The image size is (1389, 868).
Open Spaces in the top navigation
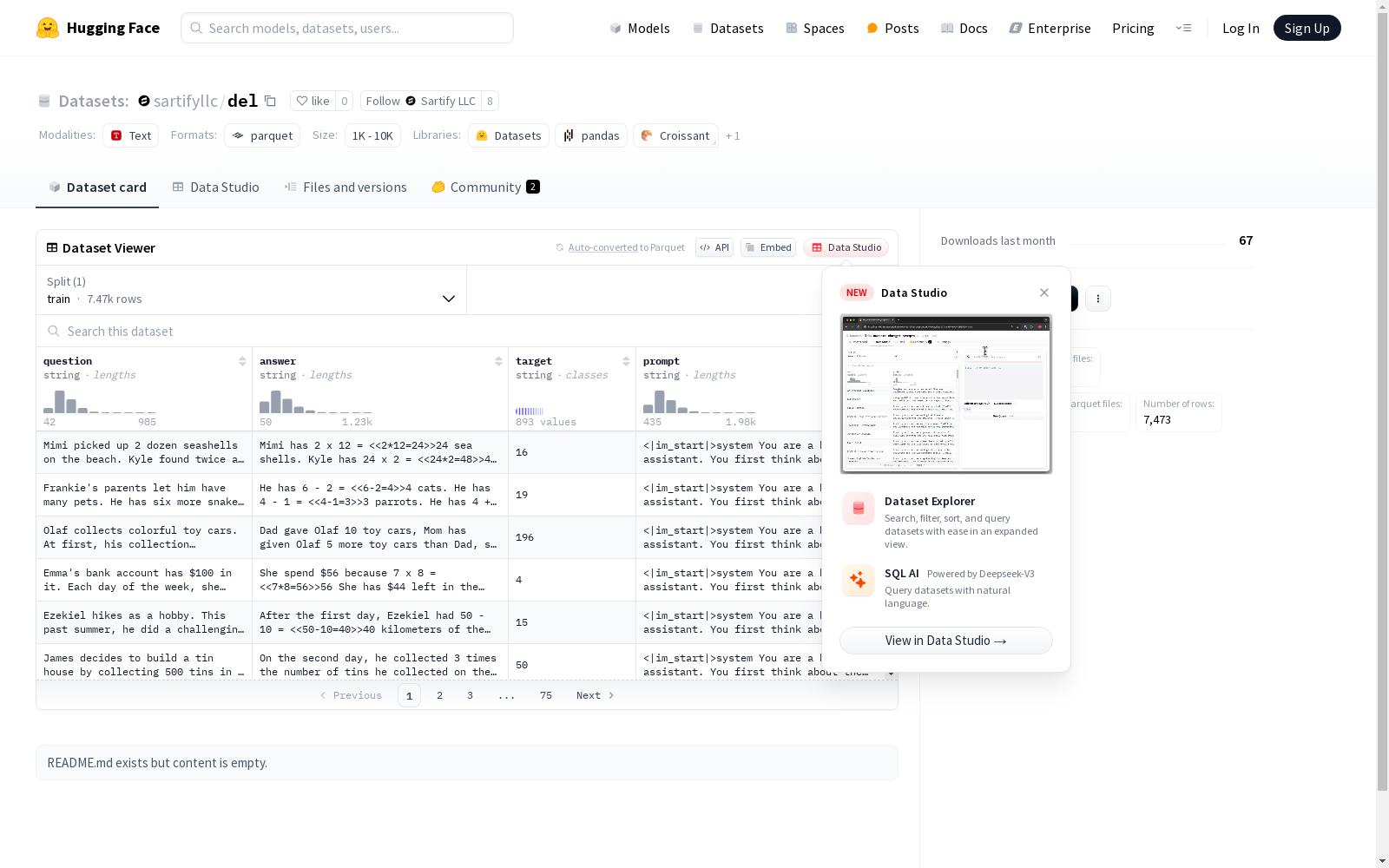(814, 28)
